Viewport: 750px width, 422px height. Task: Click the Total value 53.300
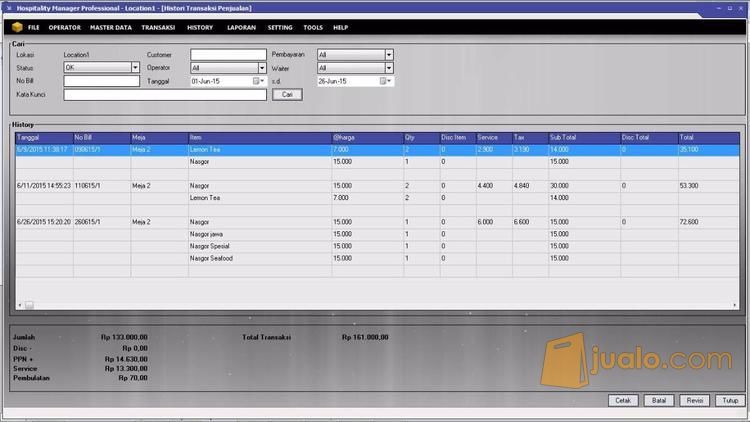click(689, 186)
